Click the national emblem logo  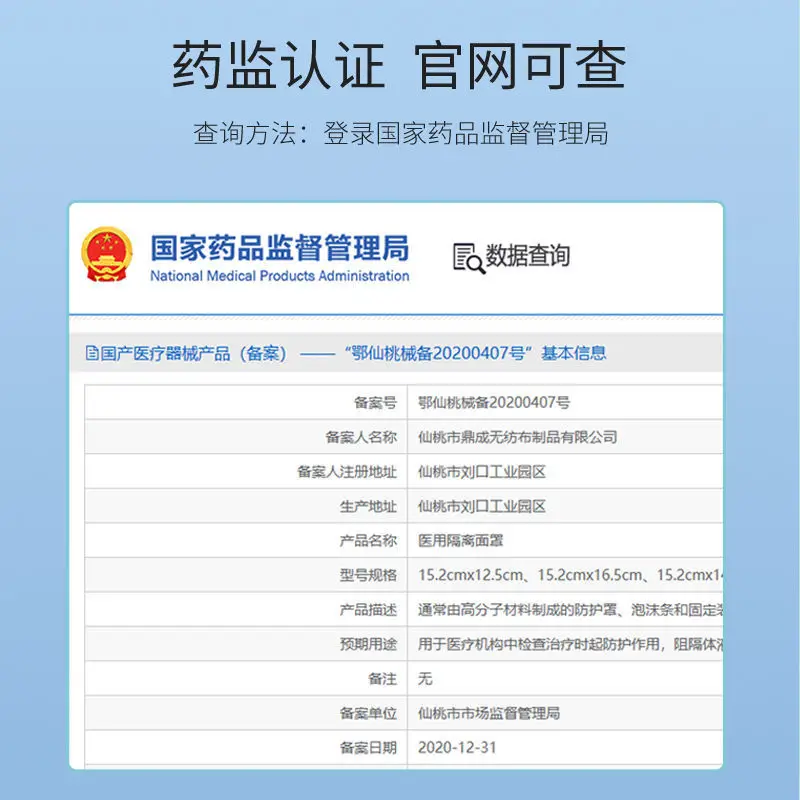(x=107, y=255)
